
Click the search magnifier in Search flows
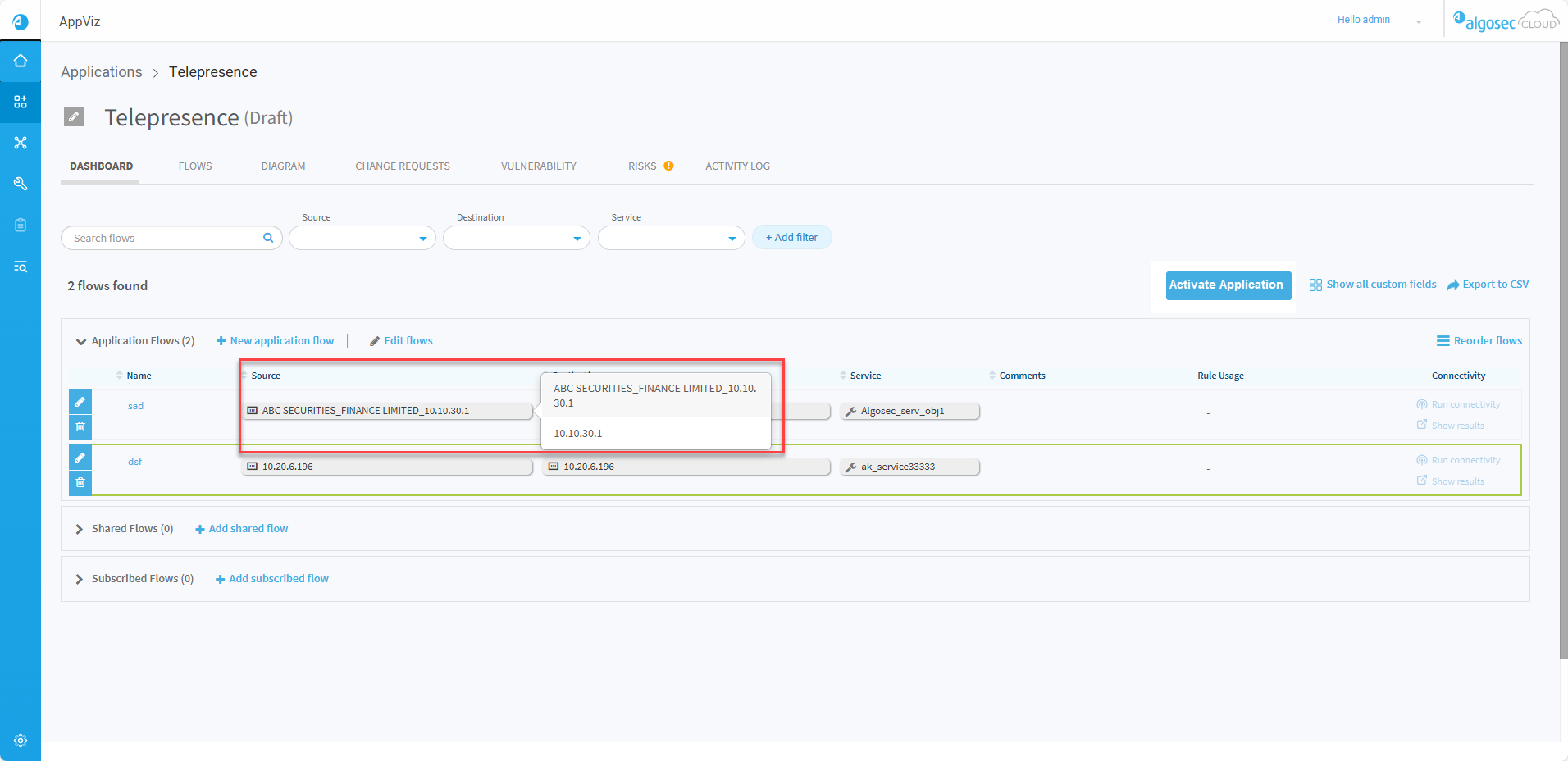pyautogui.click(x=268, y=238)
